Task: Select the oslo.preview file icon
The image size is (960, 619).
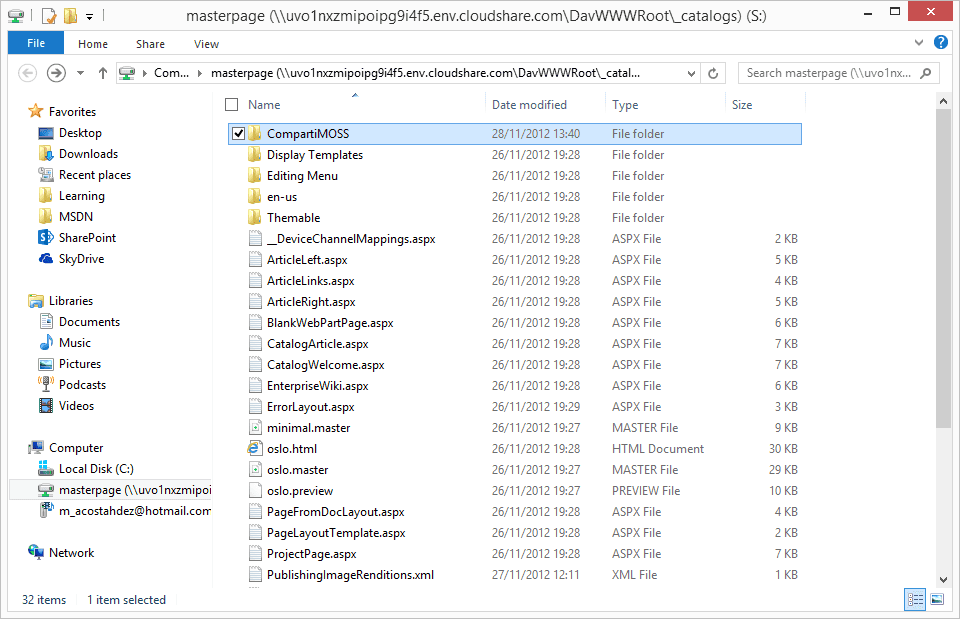Action: 255,490
